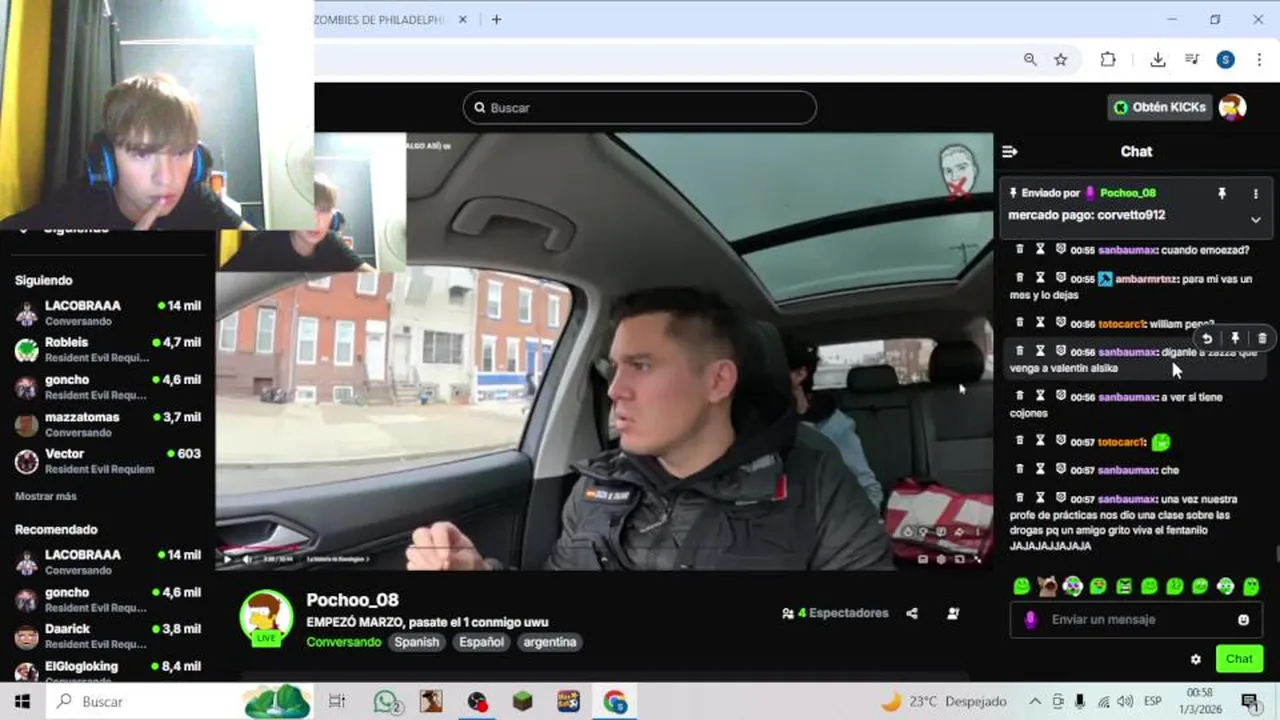Open ElGlogloking channel in Recomendado
1280x720 pixels.
(x=108, y=669)
